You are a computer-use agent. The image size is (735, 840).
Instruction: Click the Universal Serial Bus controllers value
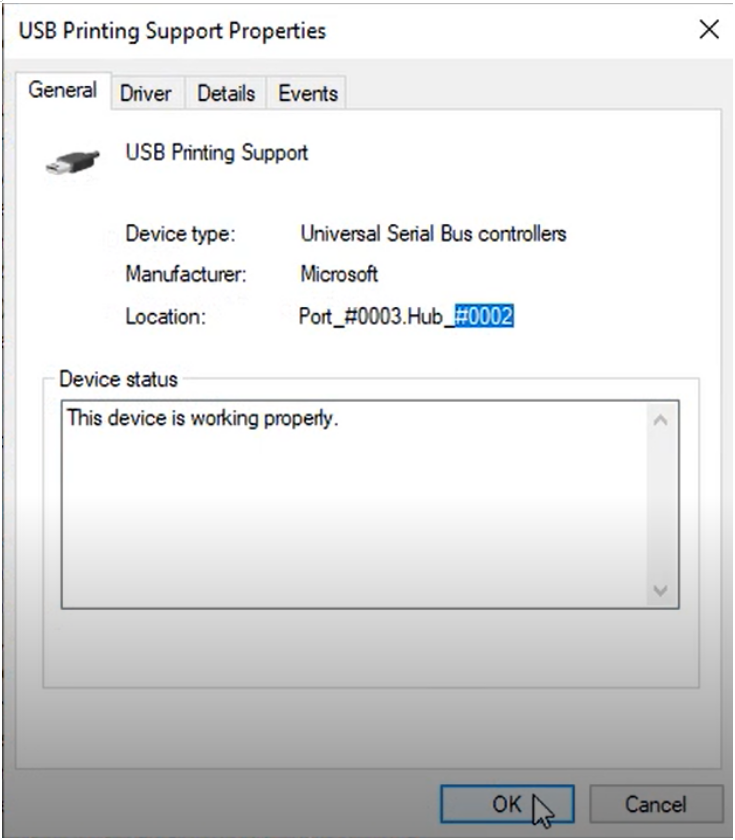click(433, 234)
